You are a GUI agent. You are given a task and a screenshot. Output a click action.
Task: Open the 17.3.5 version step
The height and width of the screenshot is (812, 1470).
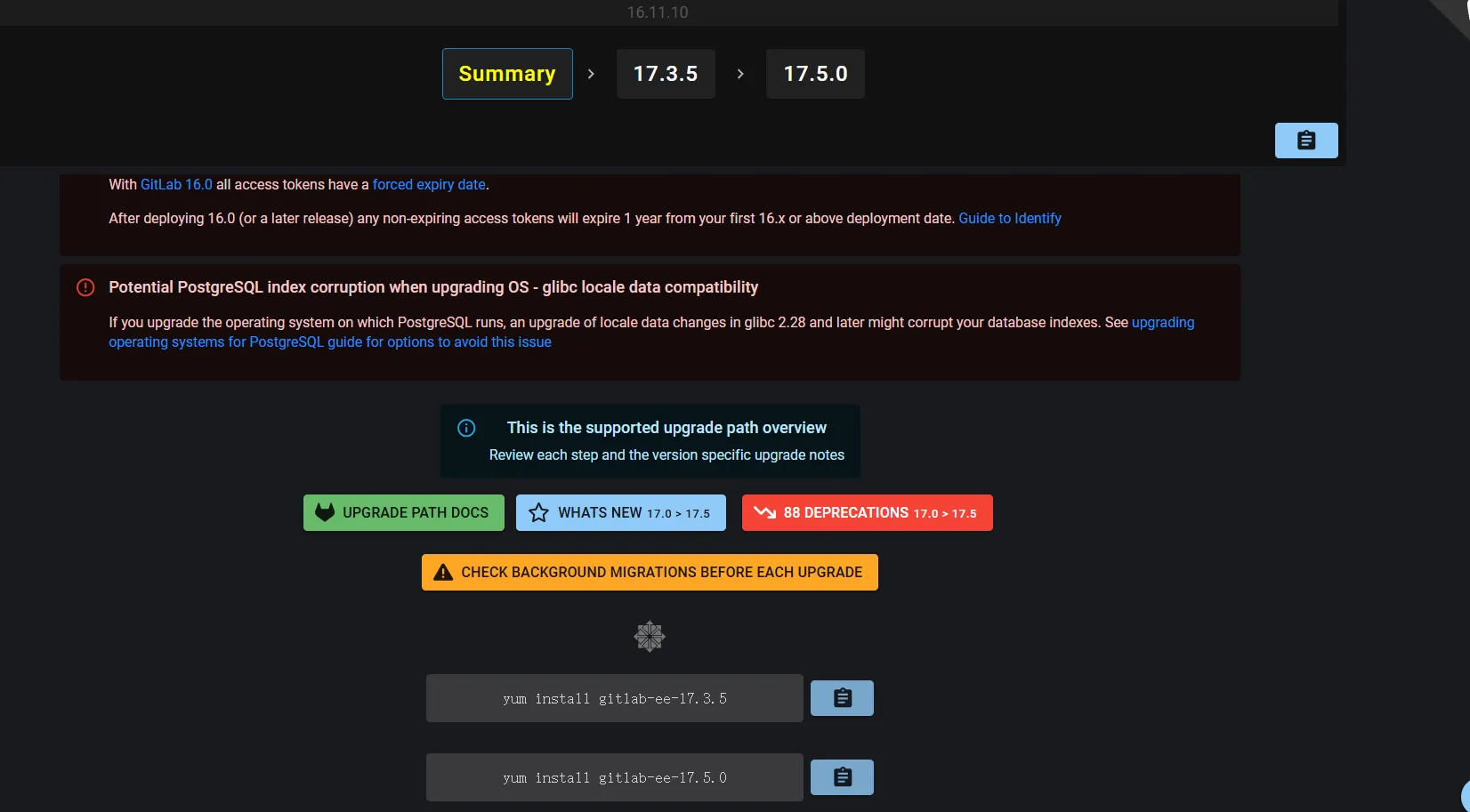tap(666, 74)
